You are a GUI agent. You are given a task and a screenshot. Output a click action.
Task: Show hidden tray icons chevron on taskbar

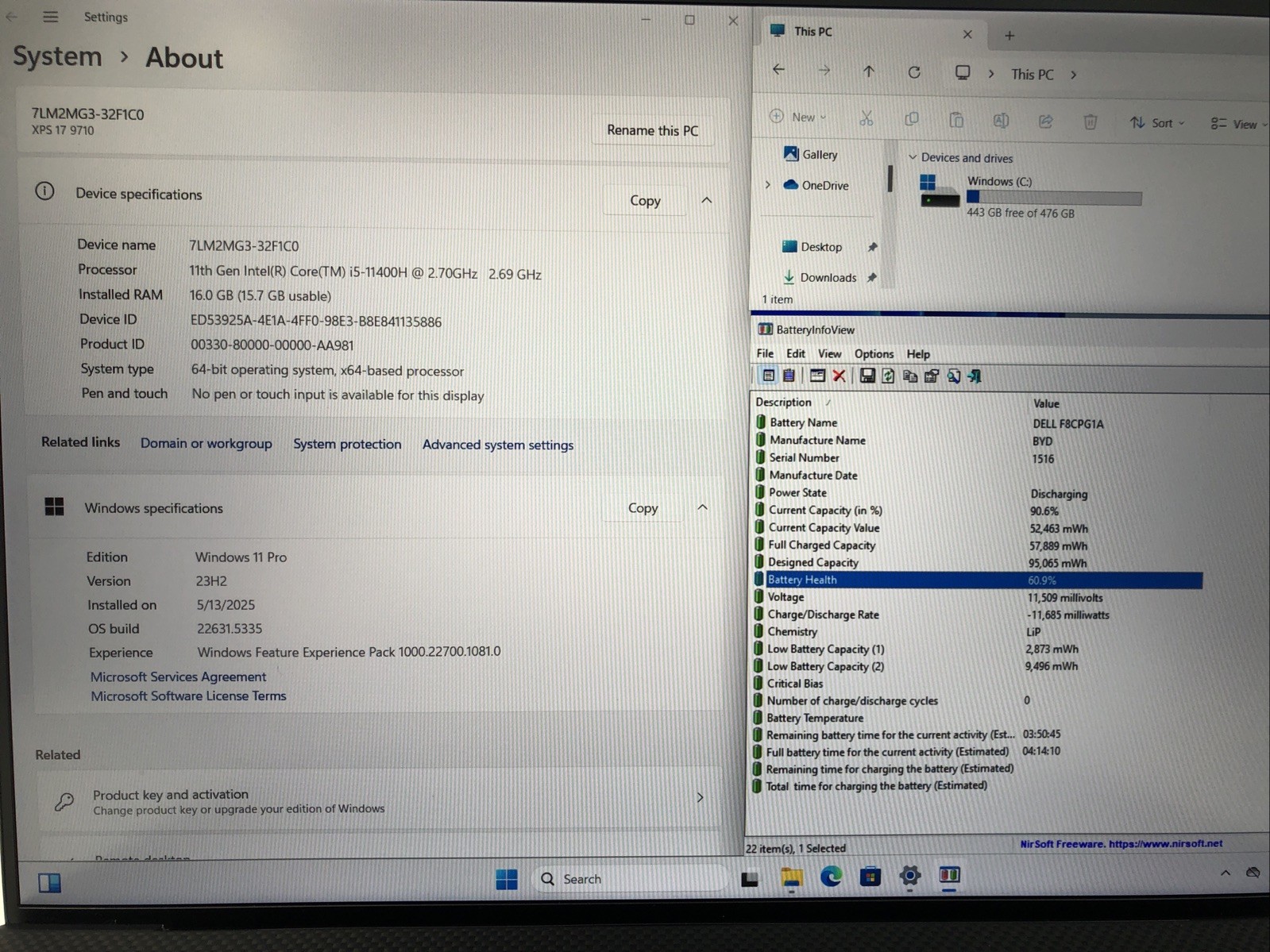[1226, 873]
